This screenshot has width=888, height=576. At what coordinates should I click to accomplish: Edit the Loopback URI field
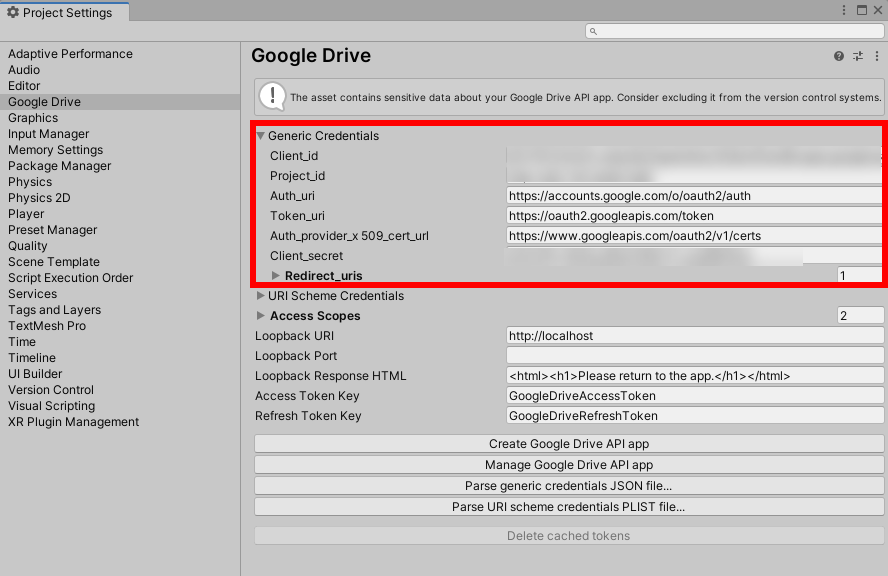695,335
